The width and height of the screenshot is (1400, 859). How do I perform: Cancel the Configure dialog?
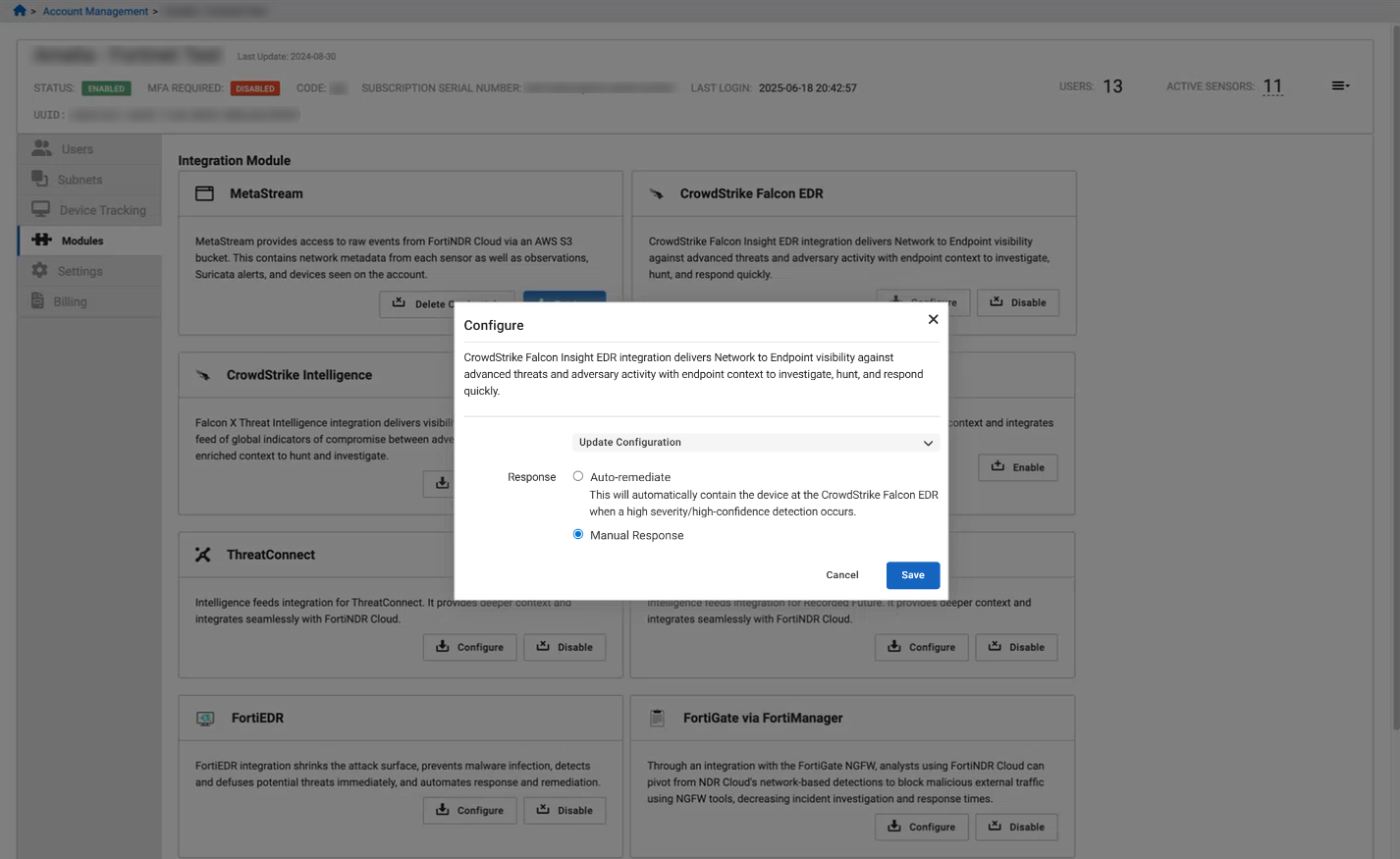point(842,575)
